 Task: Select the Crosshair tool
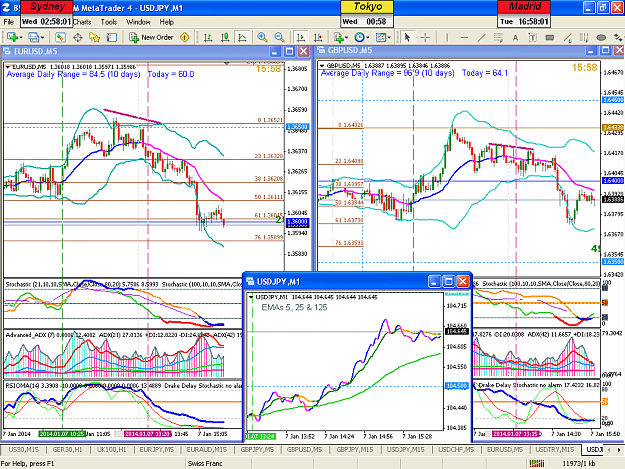tap(425, 37)
